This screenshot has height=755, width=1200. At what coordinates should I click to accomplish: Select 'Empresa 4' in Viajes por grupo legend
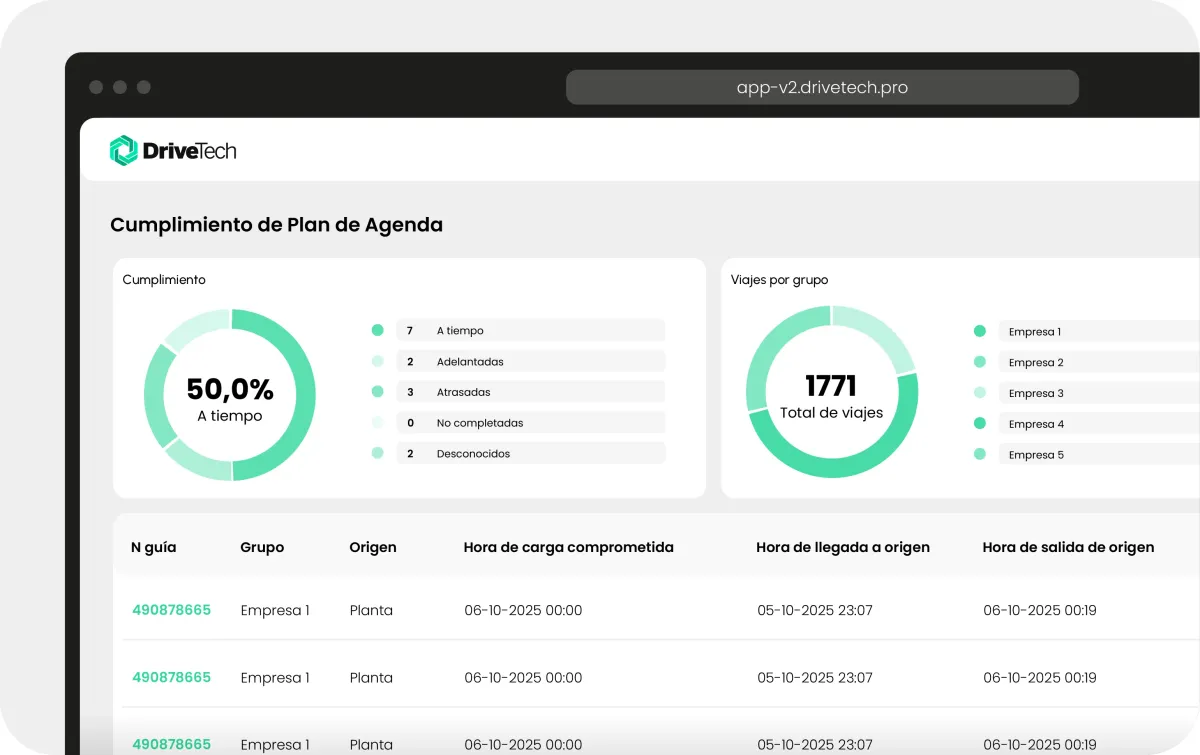[1099, 424]
